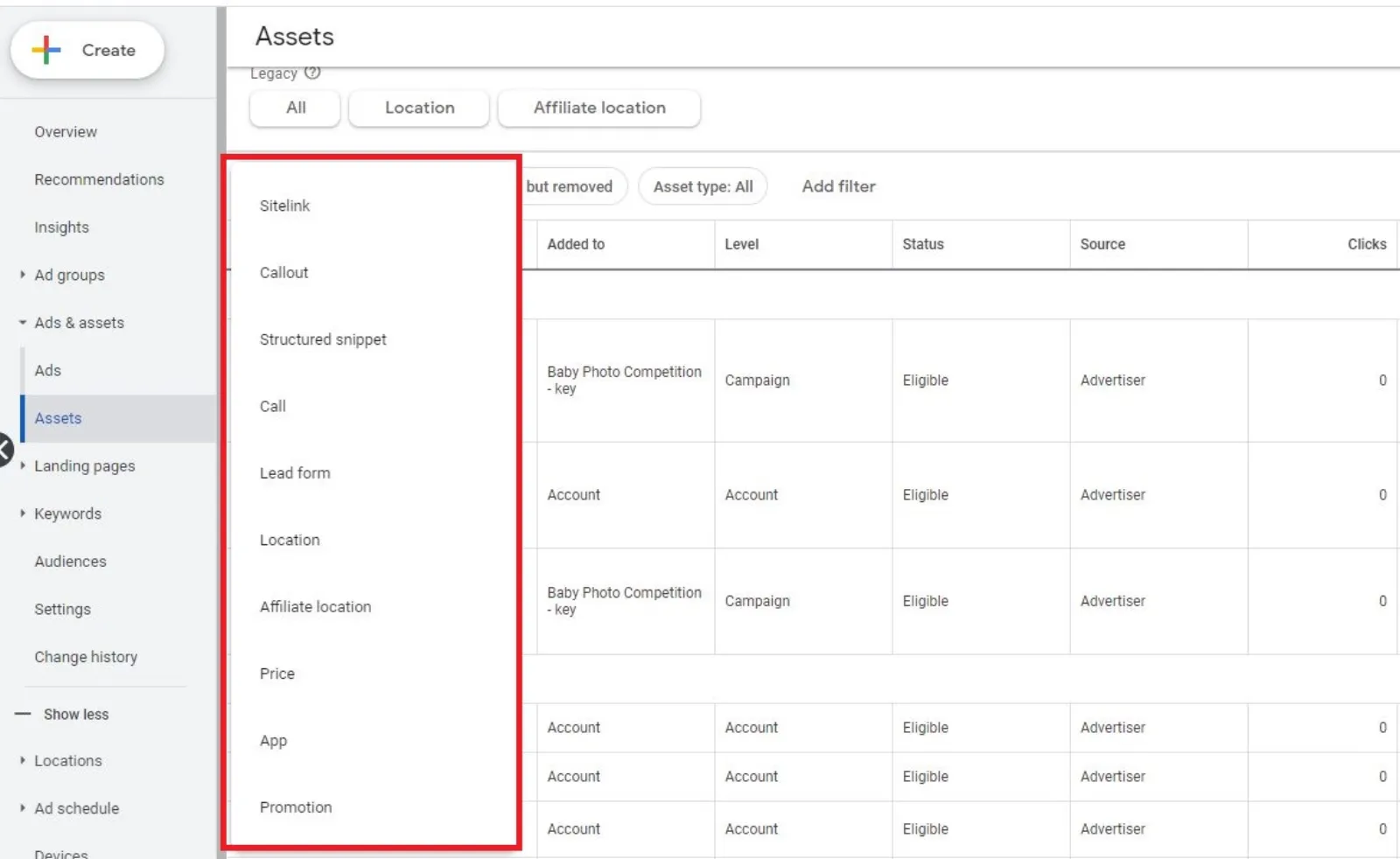
Task: Click the Create button with plus icon
Action: (87, 51)
